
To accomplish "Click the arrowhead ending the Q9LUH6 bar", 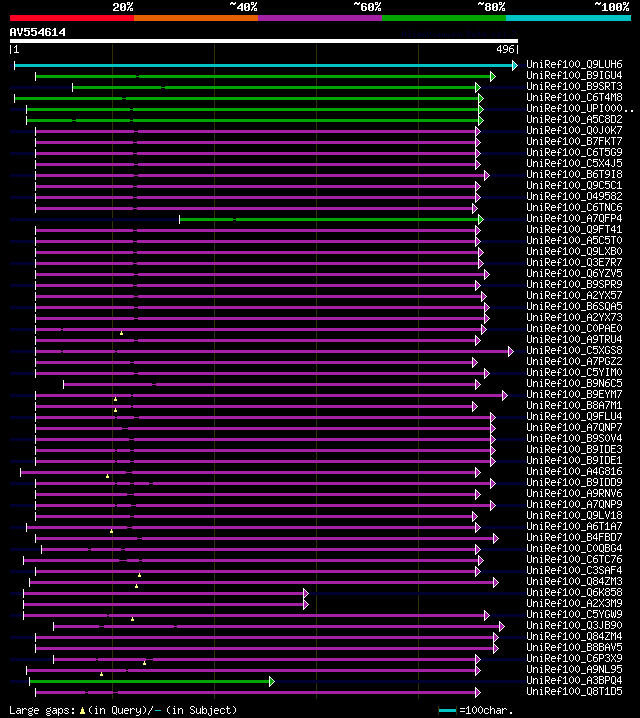I will (x=515, y=65).
